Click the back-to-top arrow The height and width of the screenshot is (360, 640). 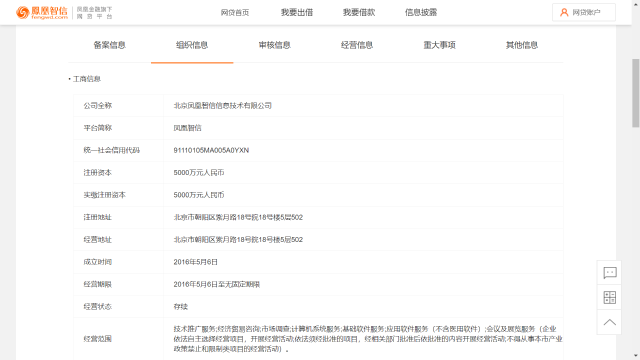(610, 322)
